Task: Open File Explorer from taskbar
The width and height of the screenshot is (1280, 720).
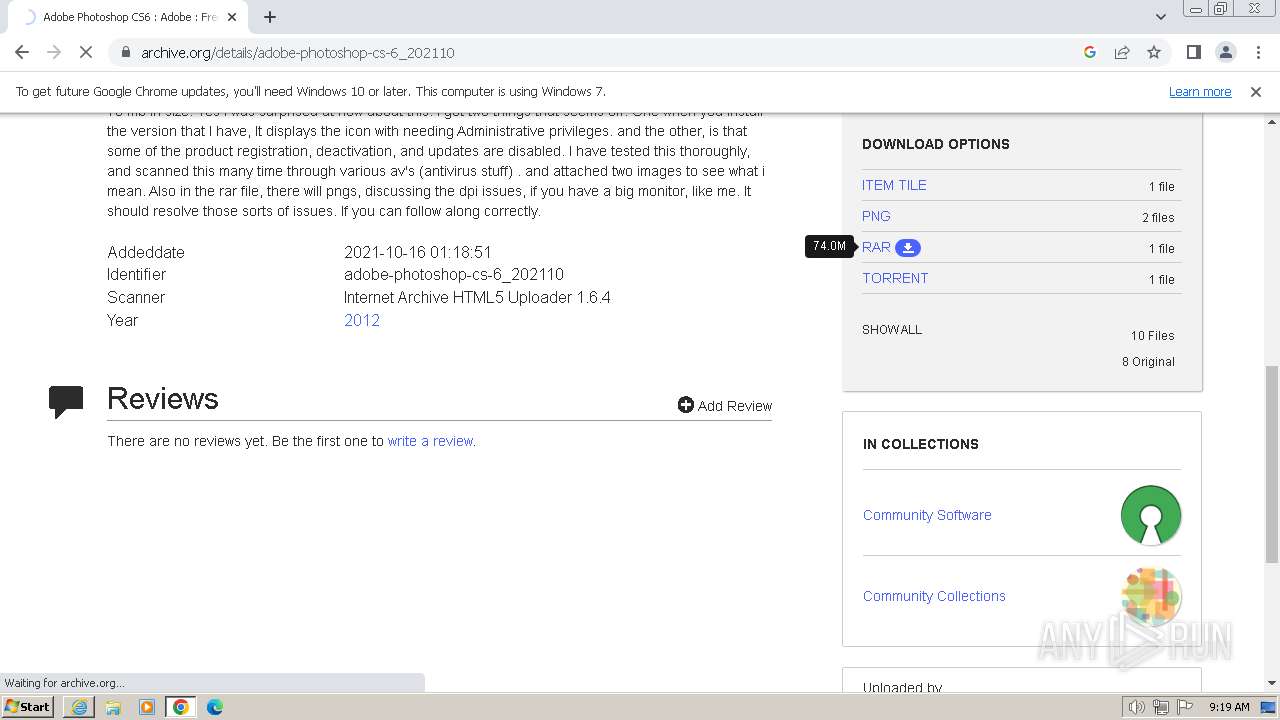Action: tap(113, 707)
